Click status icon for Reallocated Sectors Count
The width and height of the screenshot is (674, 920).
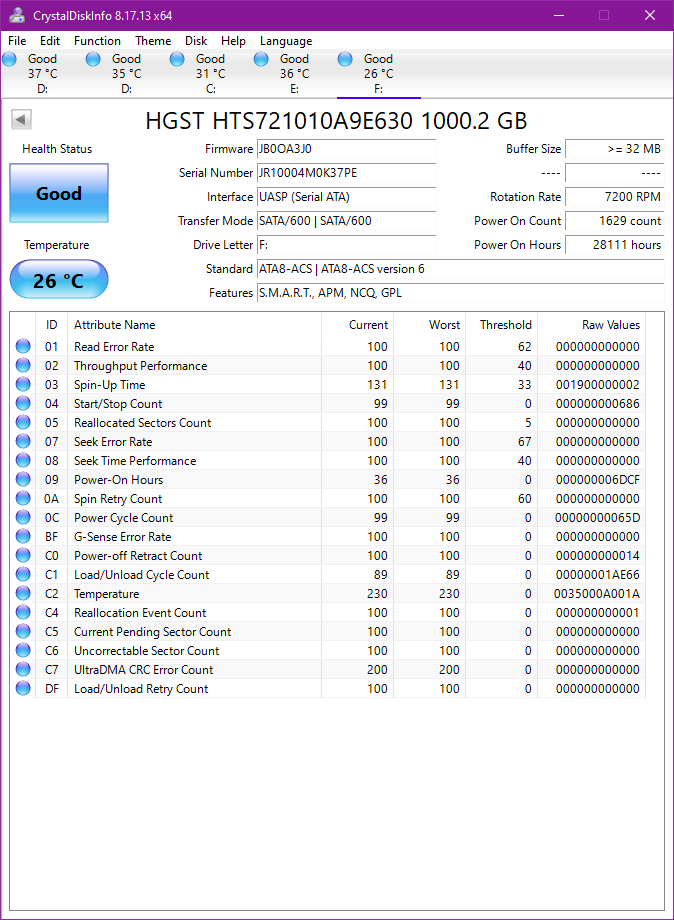point(23,422)
